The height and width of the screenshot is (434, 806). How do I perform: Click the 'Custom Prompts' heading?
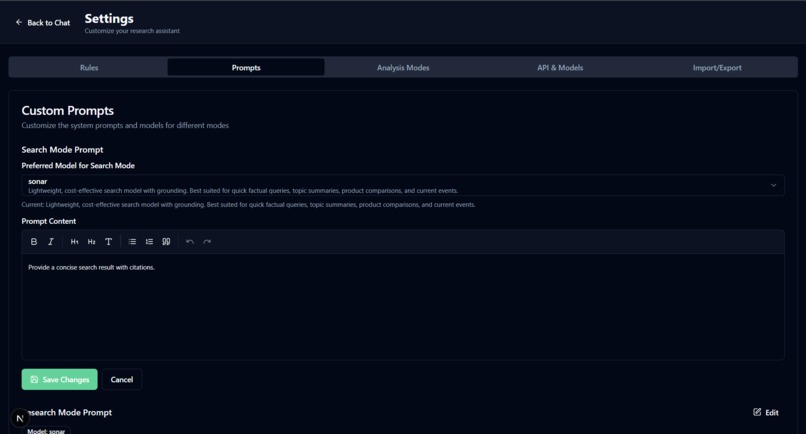(x=67, y=111)
